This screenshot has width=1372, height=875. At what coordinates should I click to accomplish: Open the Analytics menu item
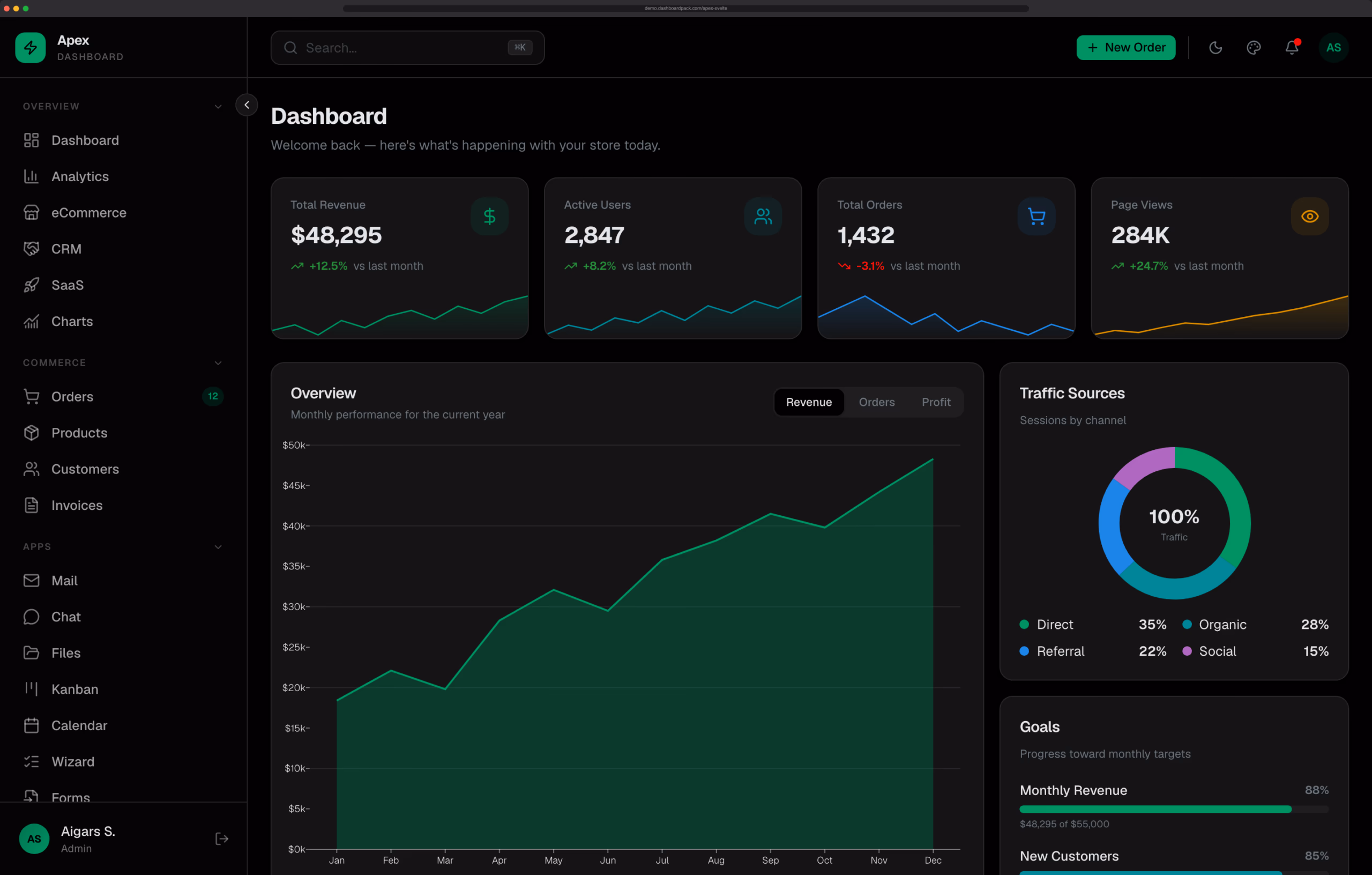123,177
